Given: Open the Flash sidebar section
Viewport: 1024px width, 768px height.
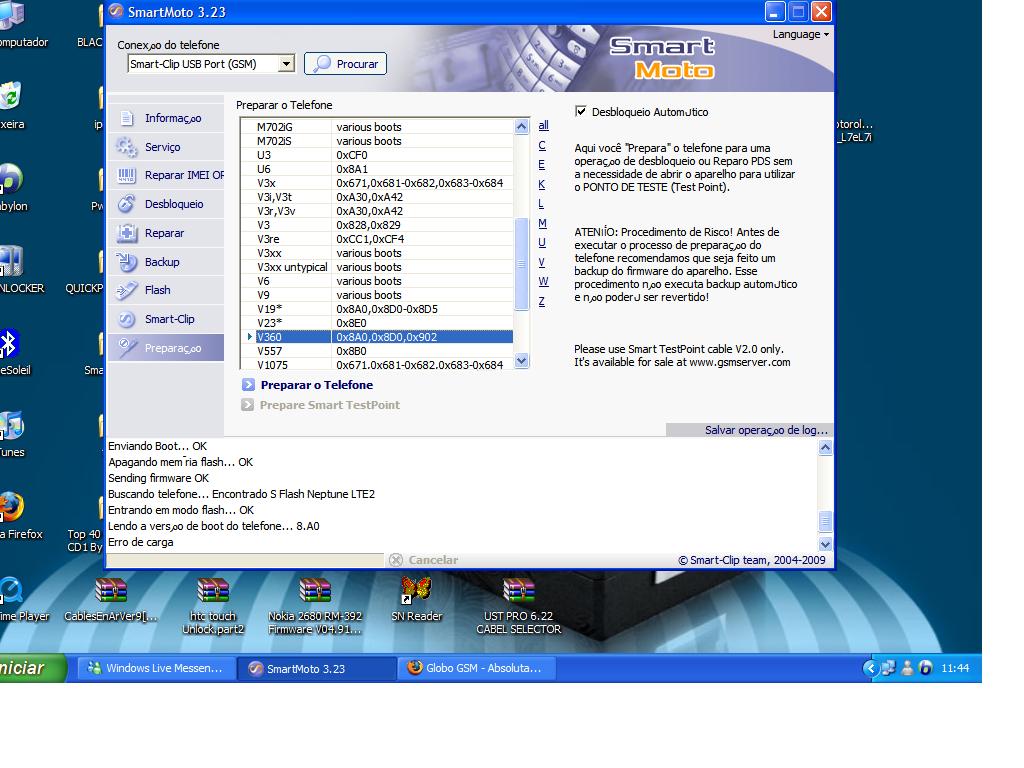Looking at the screenshot, I should 166,290.
